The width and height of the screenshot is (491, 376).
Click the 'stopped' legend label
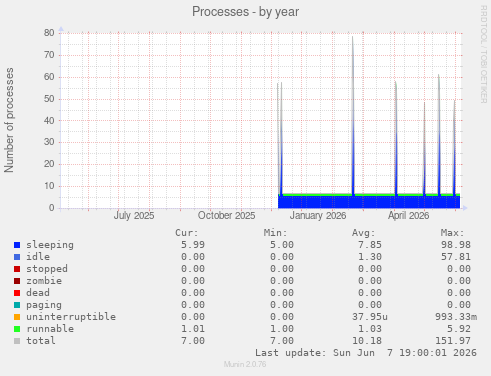(47, 269)
